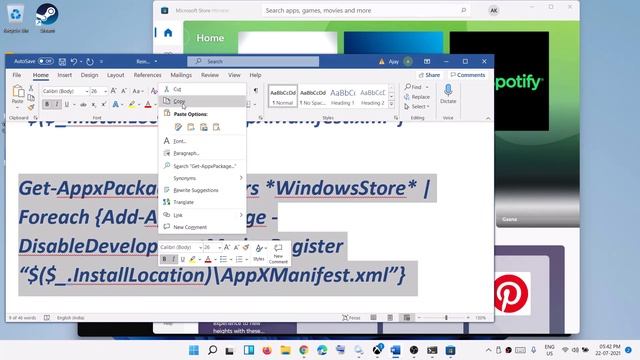Click the Share button in Word
Image resolution: width=640 pixels, height=360 pixels.
pyautogui.click(x=429, y=75)
